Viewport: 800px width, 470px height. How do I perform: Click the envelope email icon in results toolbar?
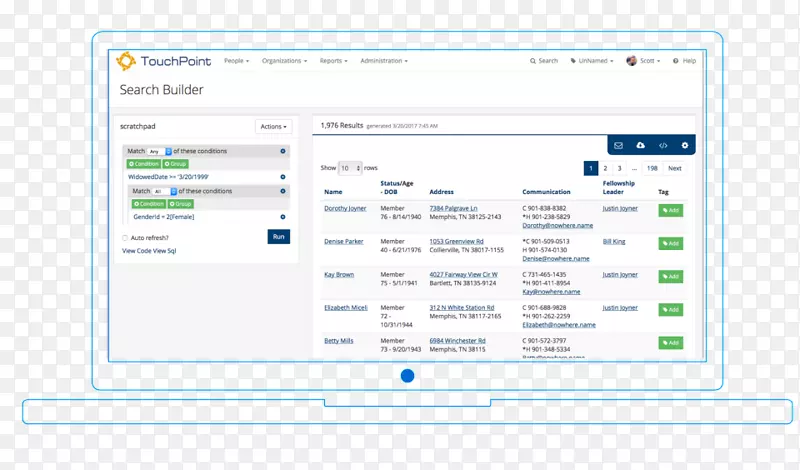pos(618,146)
